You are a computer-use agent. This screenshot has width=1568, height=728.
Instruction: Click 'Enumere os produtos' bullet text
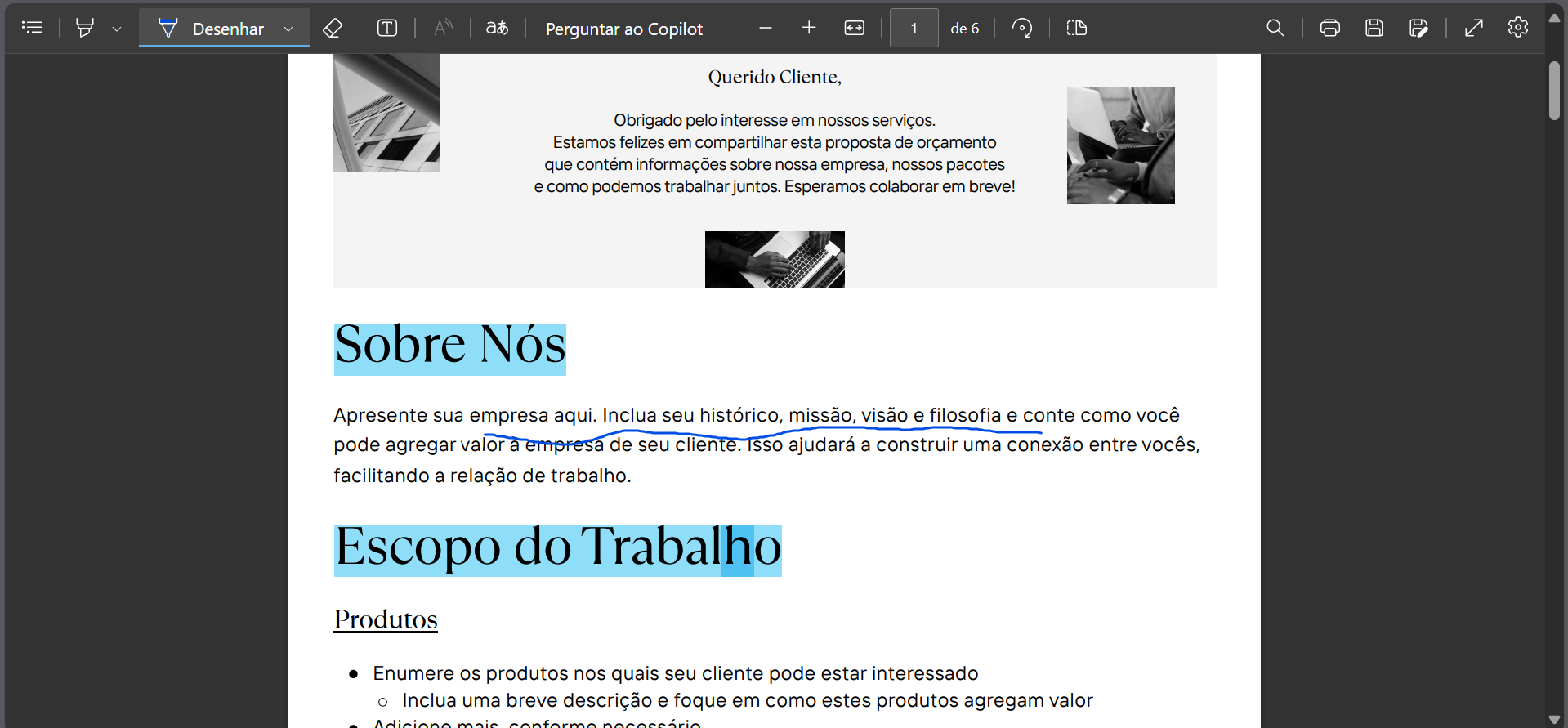(676, 673)
